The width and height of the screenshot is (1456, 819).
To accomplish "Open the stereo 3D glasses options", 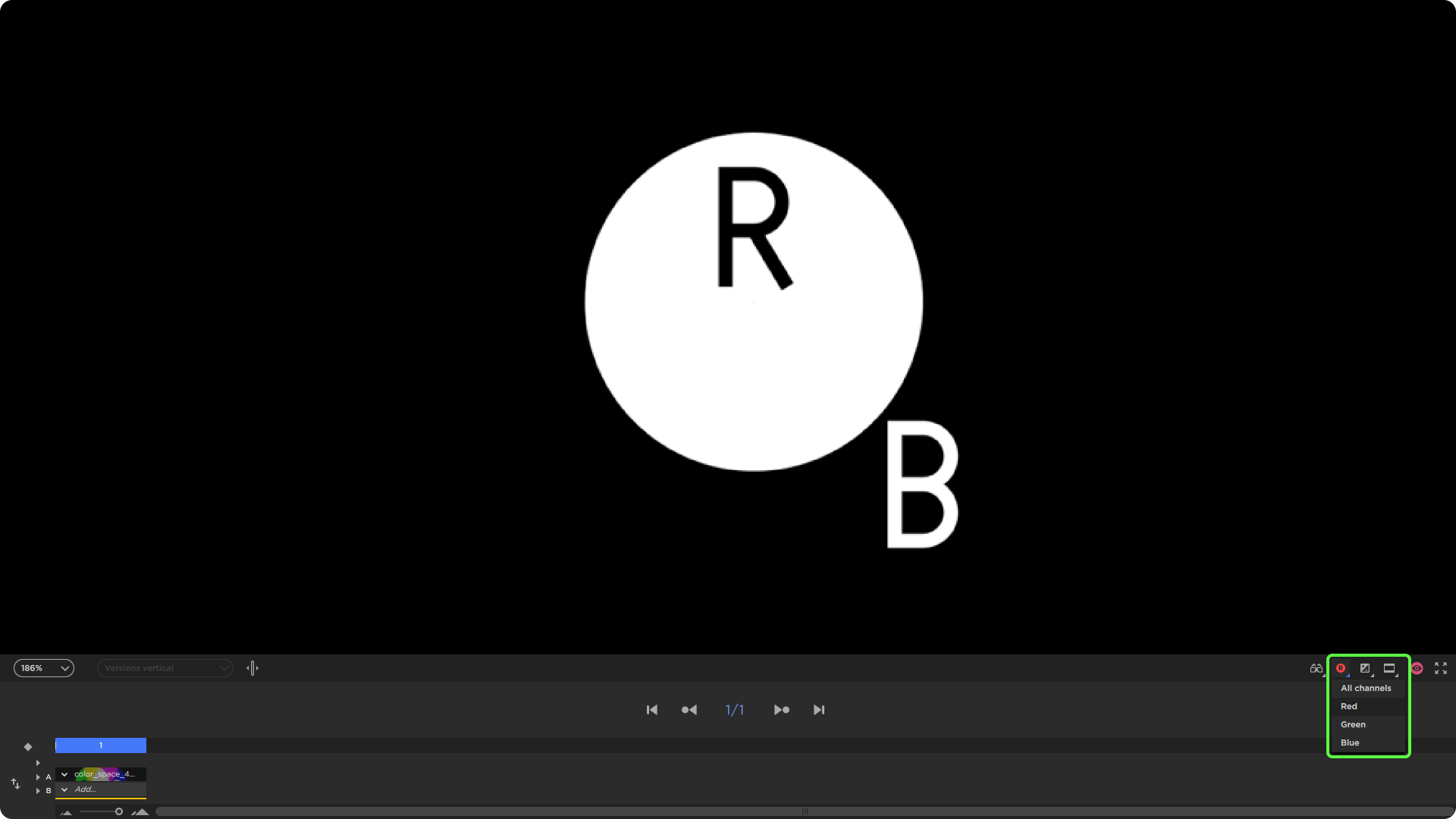I will 1316,668.
